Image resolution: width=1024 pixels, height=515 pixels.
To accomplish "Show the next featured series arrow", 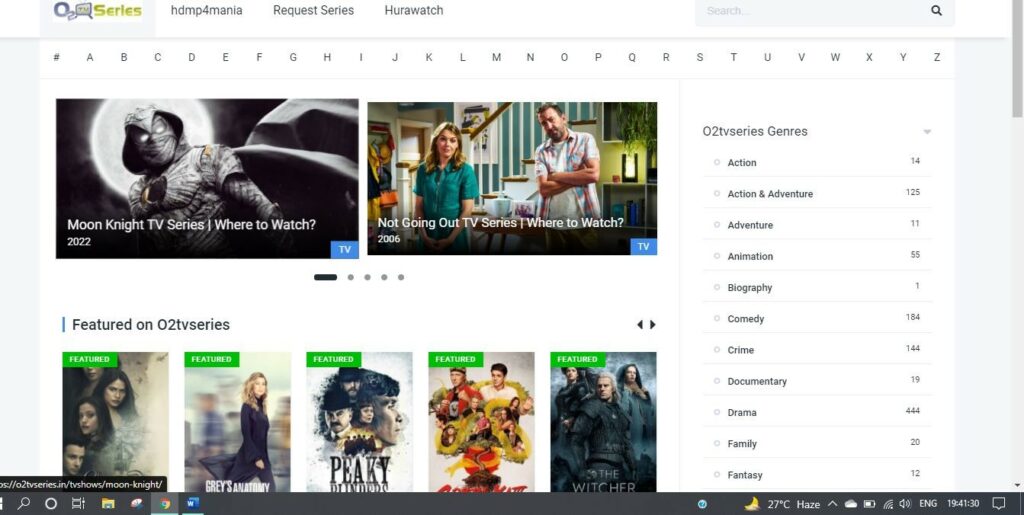I will [x=653, y=325].
